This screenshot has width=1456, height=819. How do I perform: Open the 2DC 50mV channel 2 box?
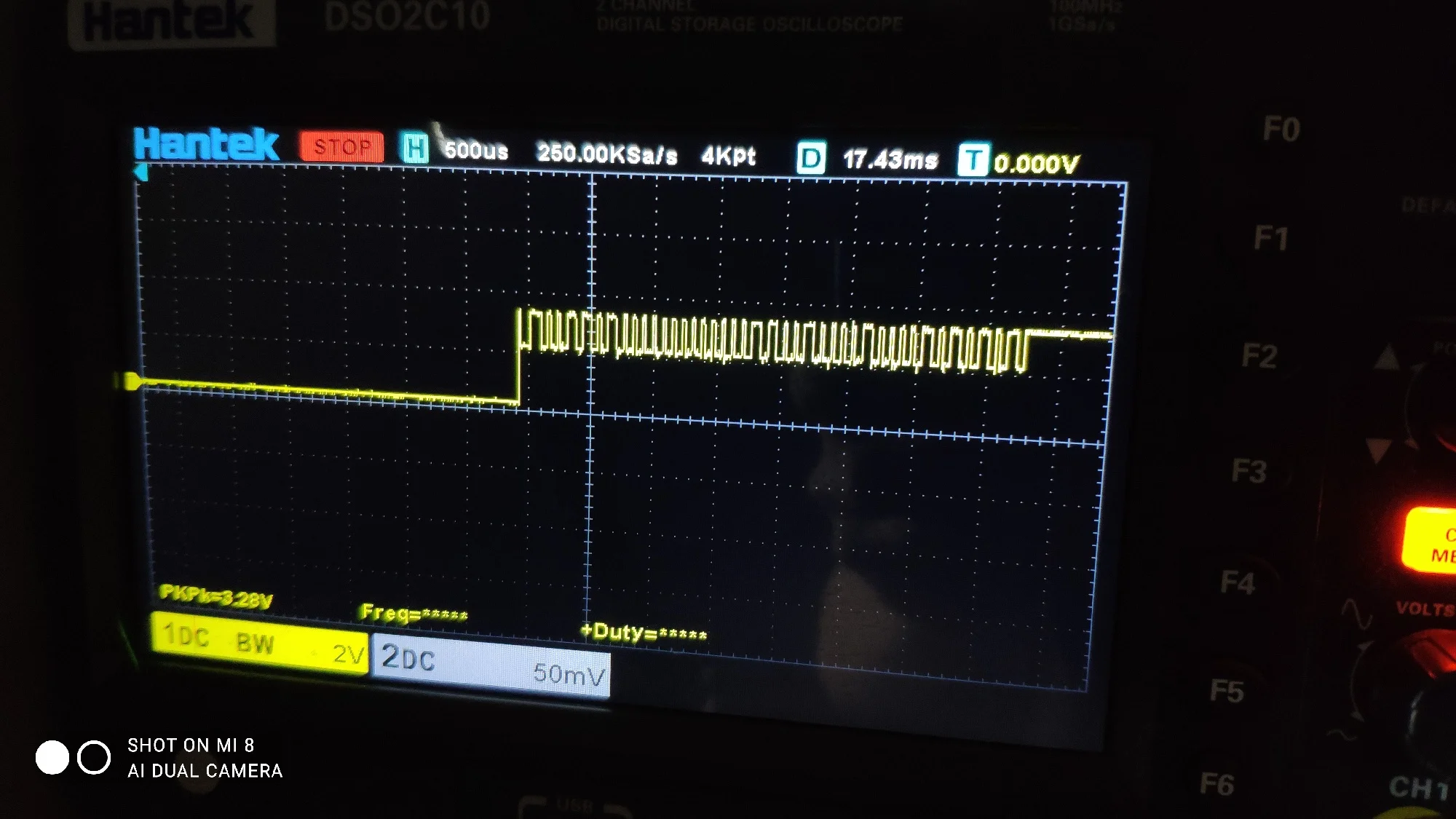coord(491,666)
